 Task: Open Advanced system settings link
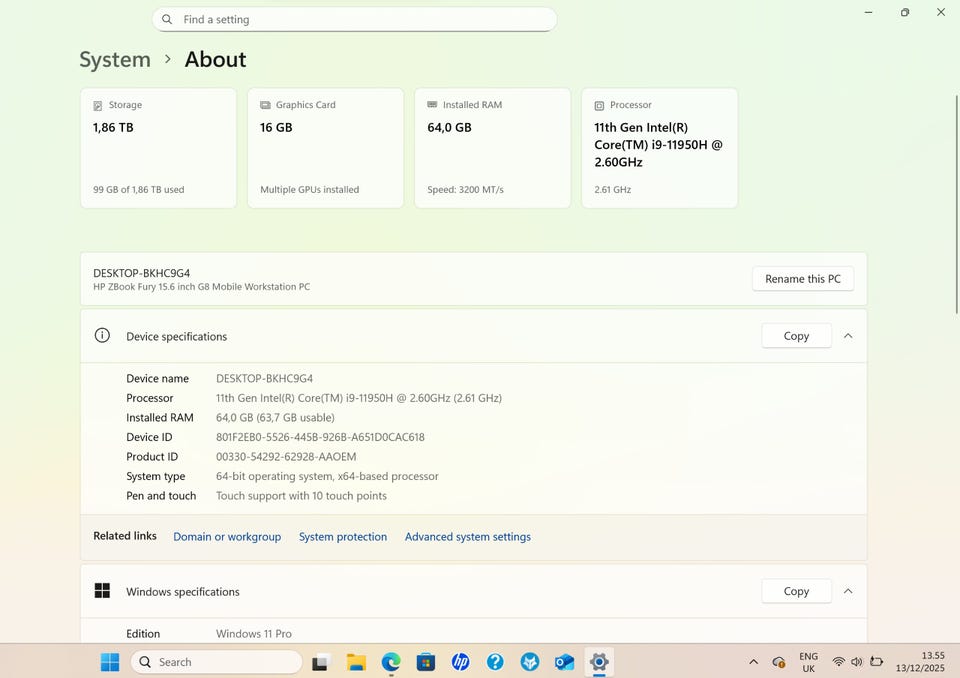tap(468, 537)
